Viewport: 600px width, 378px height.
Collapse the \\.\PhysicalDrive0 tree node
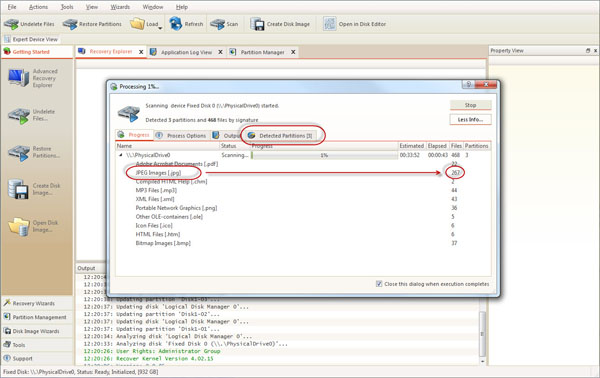121,155
